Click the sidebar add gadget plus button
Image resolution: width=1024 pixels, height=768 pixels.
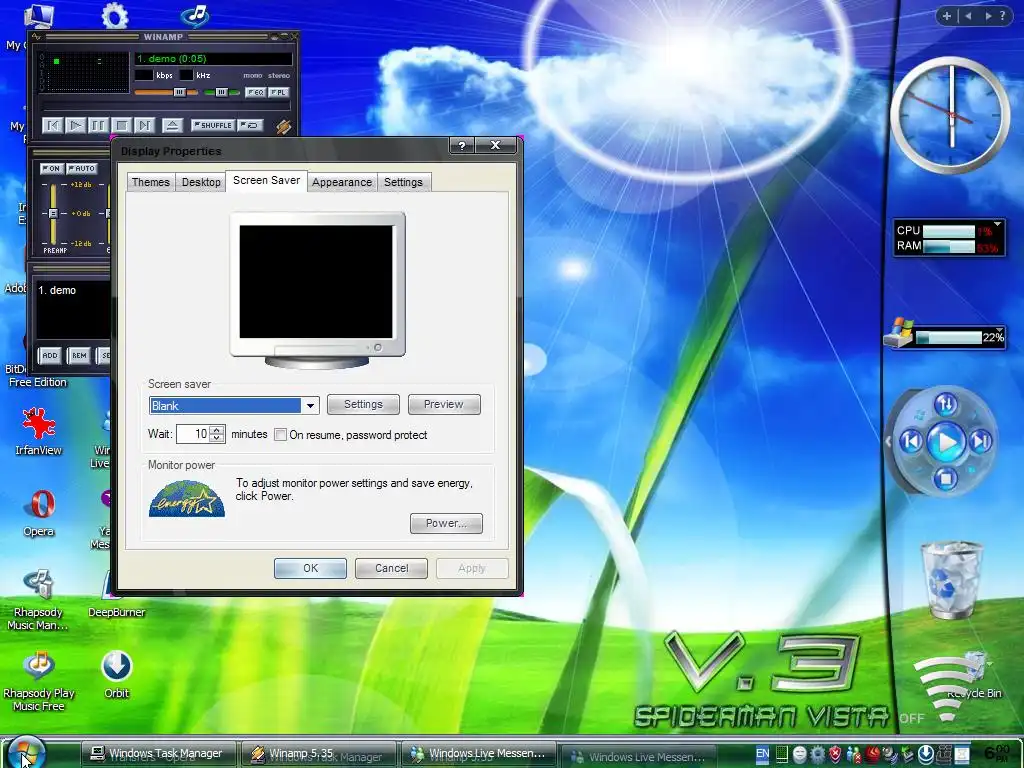tap(947, 16)
